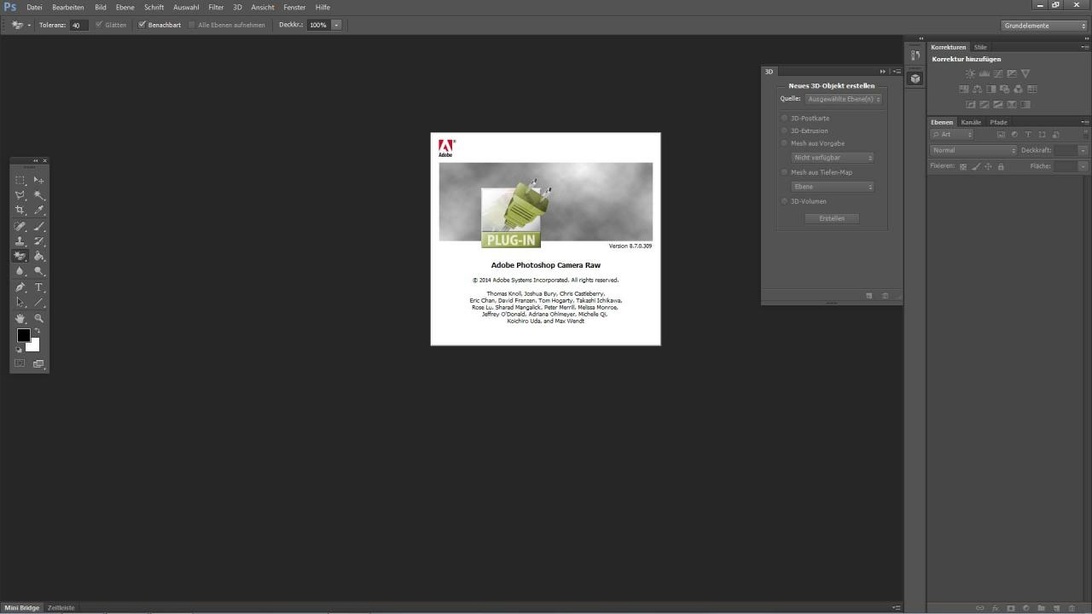
Task: Choose the Zoom tool in toolbox
Action: [x=39, y=318]
